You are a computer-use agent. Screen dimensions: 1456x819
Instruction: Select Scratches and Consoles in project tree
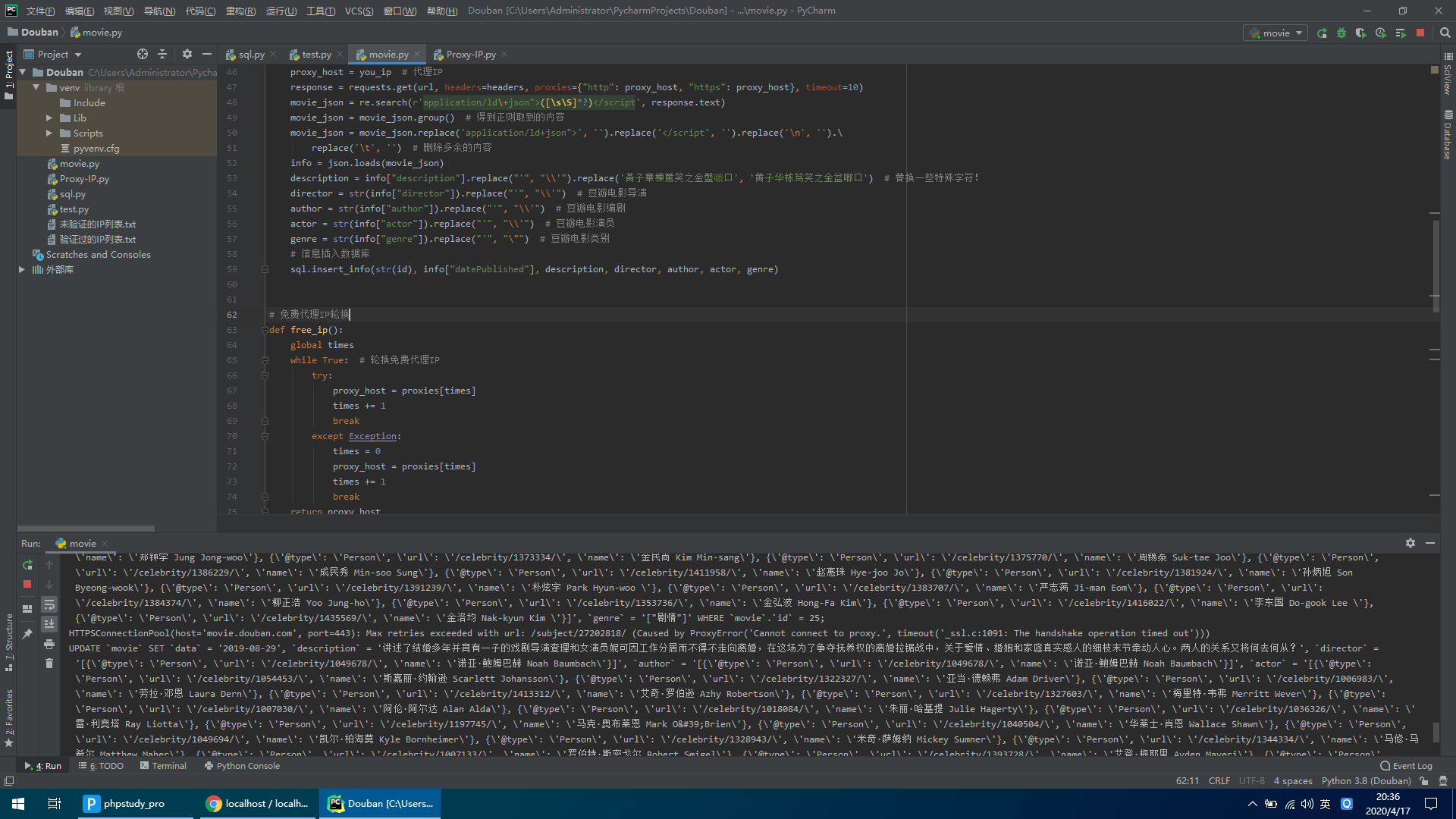click(x=98, y=254)
